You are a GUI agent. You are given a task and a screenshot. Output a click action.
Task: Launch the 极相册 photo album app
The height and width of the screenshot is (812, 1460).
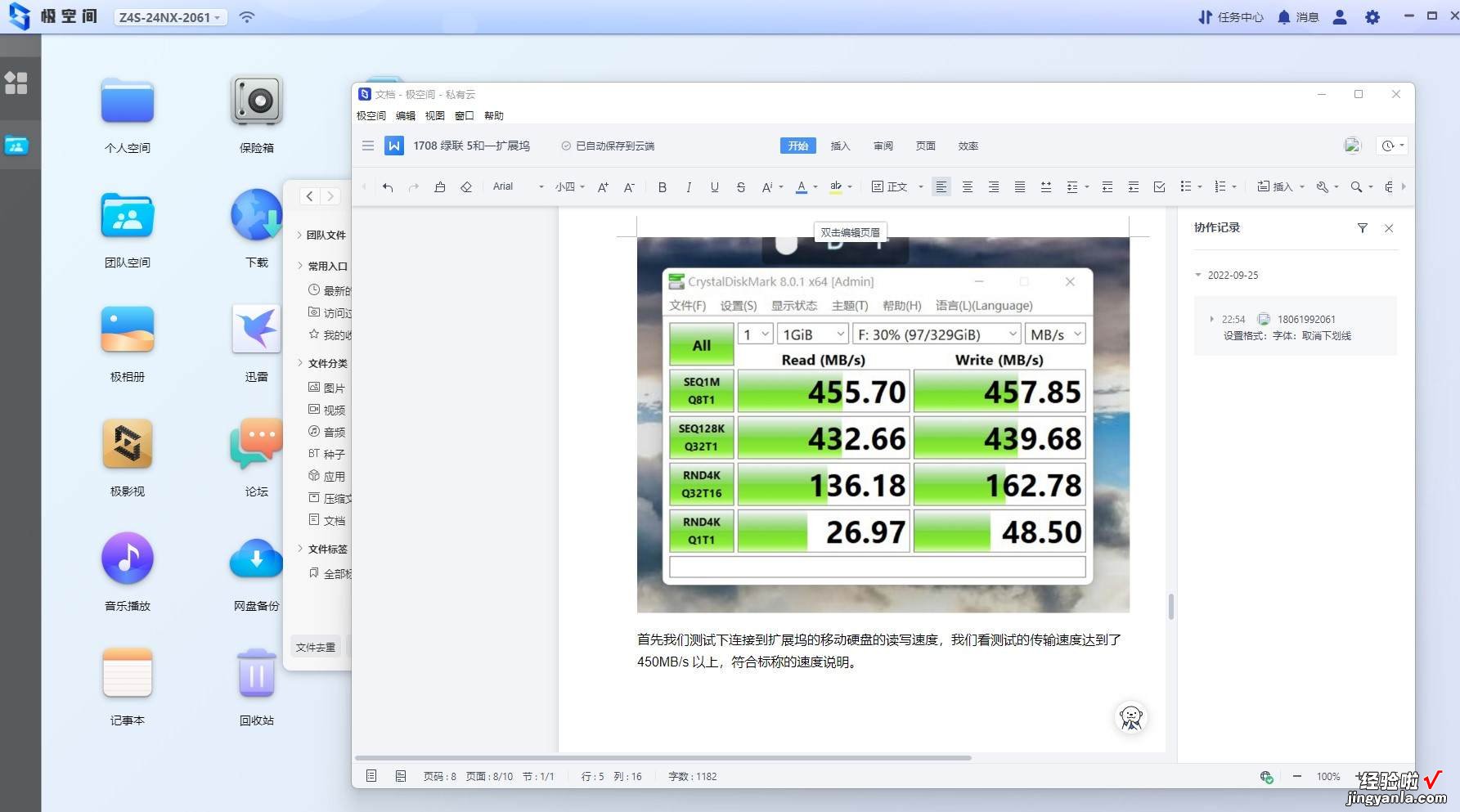pyautogui.click(x=128, y=330)
